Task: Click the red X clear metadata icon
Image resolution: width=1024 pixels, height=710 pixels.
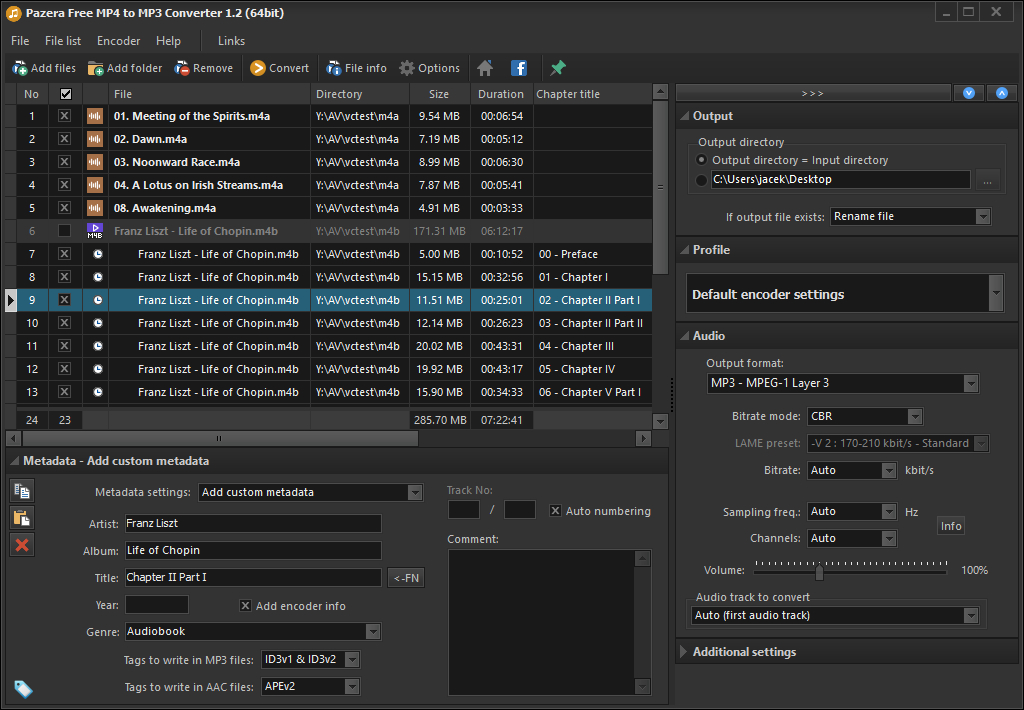Action: pyautogui.click(x=22, y=545)
